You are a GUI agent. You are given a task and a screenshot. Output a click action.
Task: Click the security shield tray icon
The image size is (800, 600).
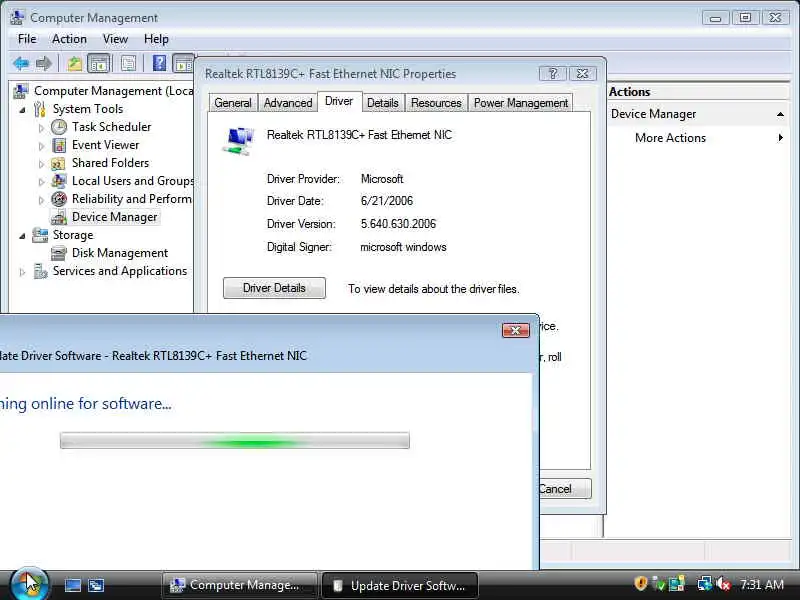pos(641,584)
